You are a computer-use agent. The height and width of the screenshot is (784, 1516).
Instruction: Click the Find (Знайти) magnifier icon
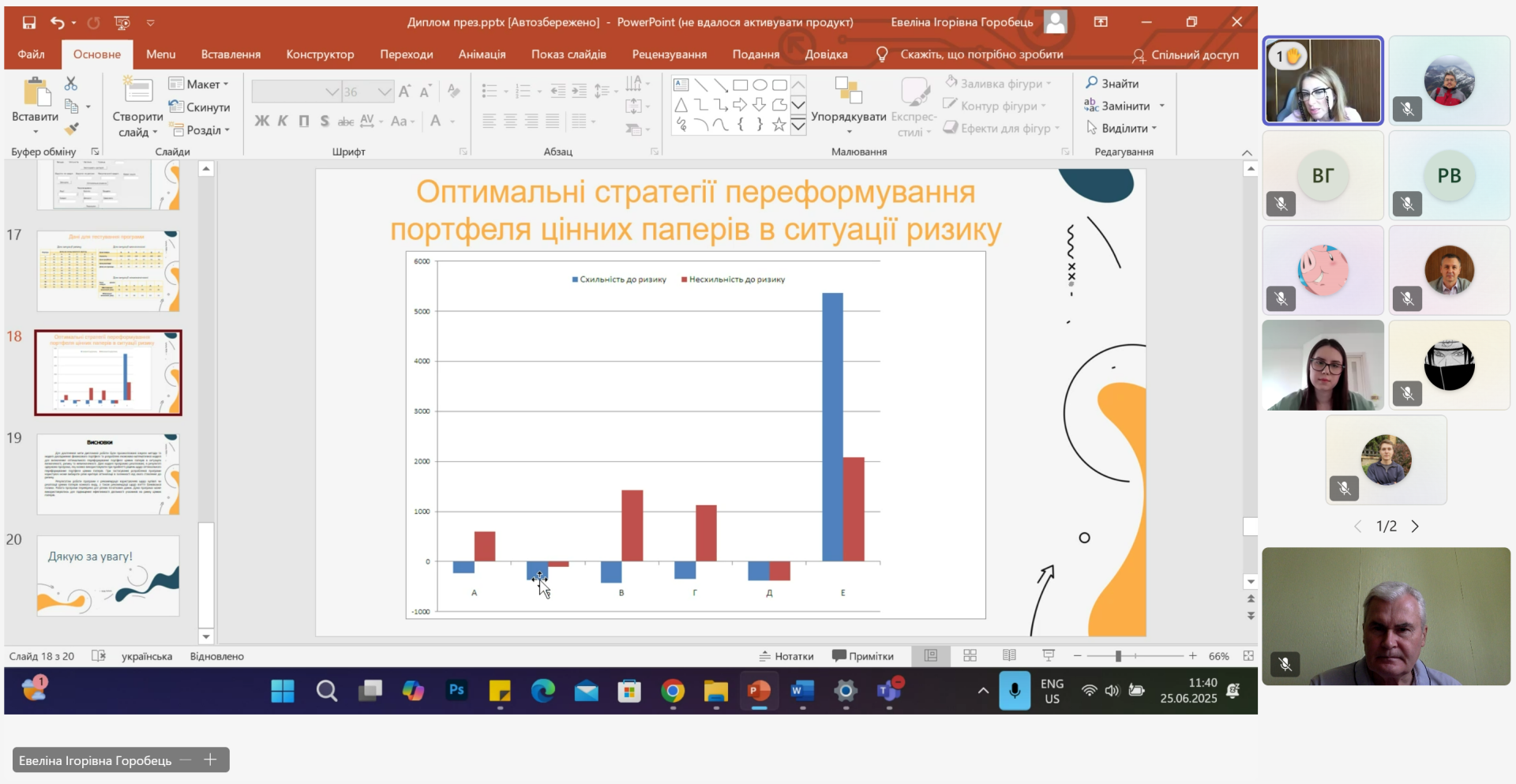point(1092,83)
